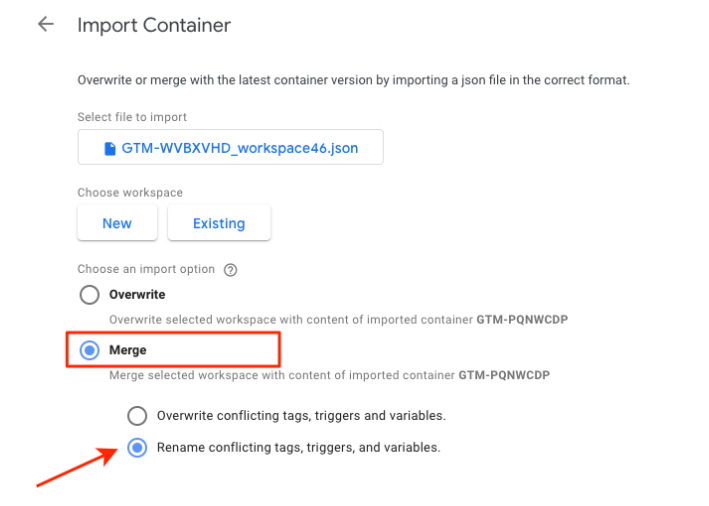This screenshot has width=709, height=506.
Task: Click the back arrow beside Import Container
Action: [x=45, y=24]
